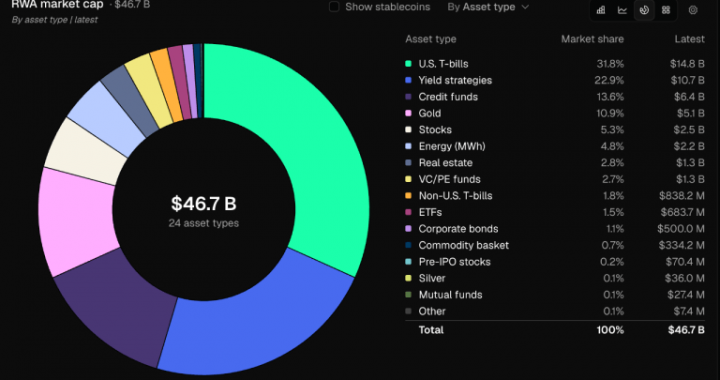The height and width of the screenshot is (380, 720).
Task: Select the Silver legend label
Action: 432,279
